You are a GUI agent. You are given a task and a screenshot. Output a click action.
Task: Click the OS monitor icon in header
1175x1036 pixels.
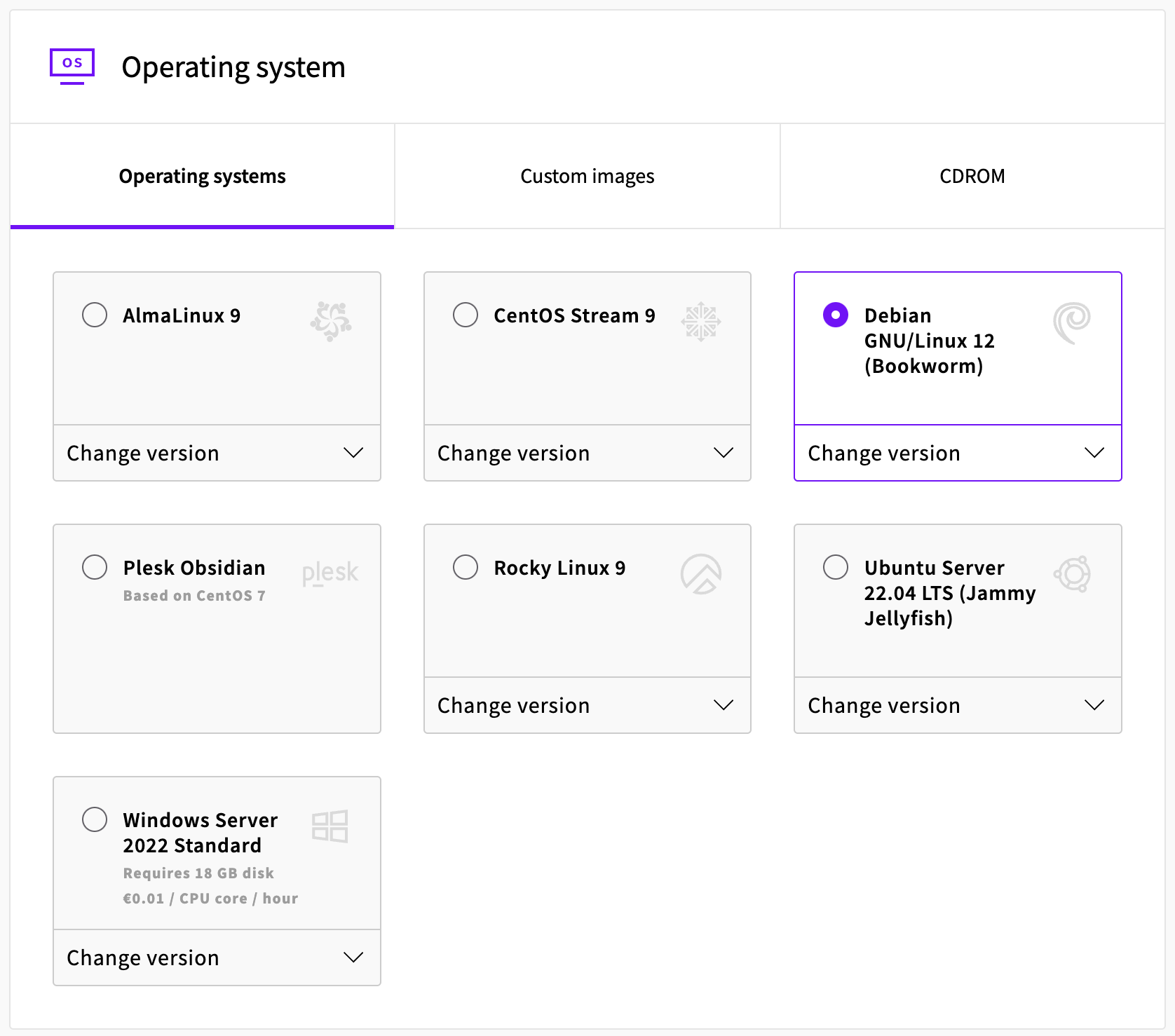coord(72,67)
